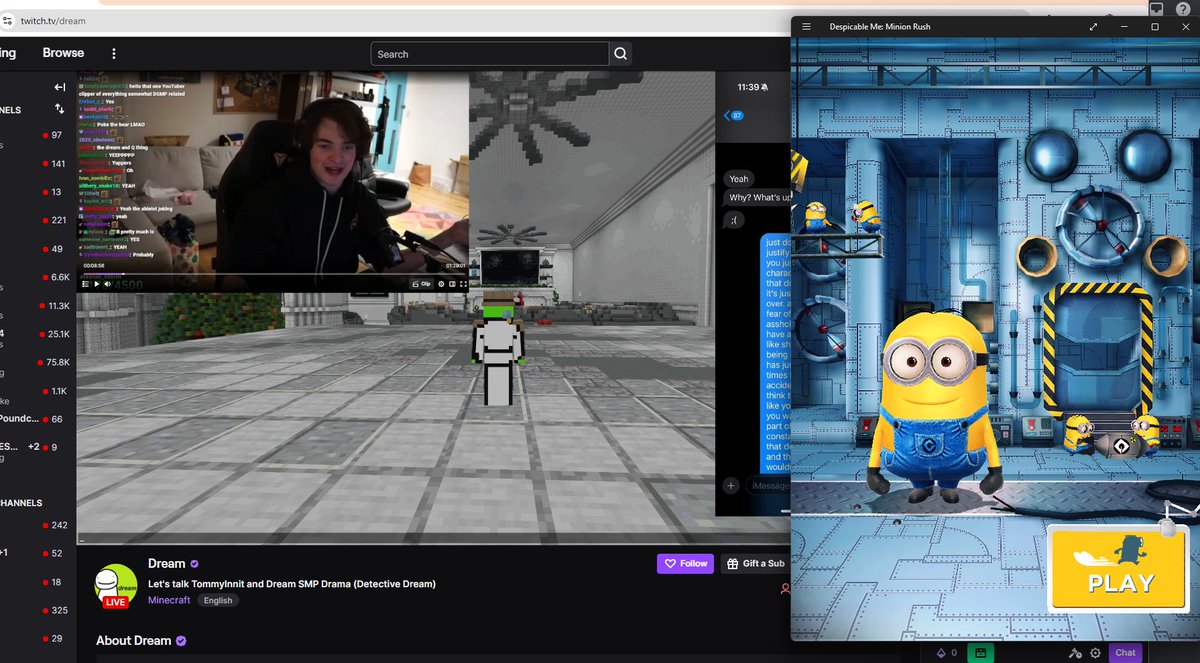
Task: Create a Clip from the embedded video
Action: (421, 284)
